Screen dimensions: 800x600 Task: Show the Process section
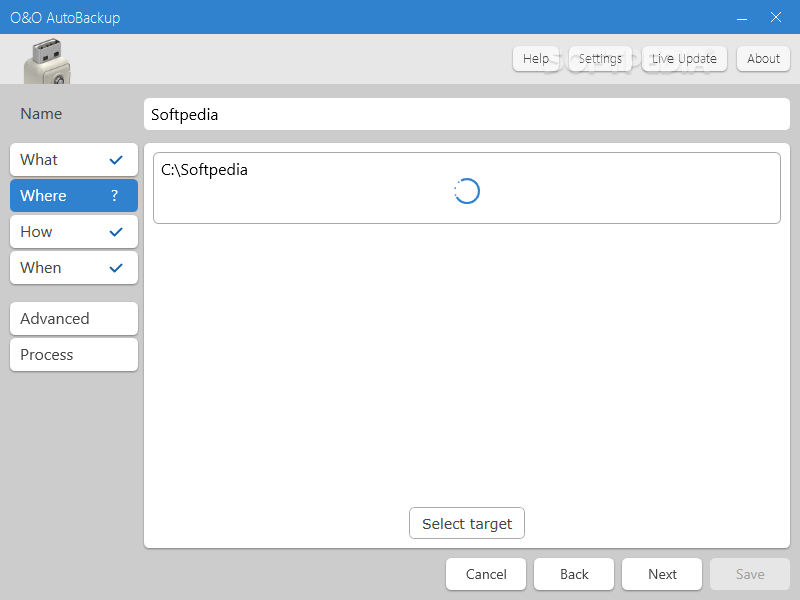[x=74, y=355]
